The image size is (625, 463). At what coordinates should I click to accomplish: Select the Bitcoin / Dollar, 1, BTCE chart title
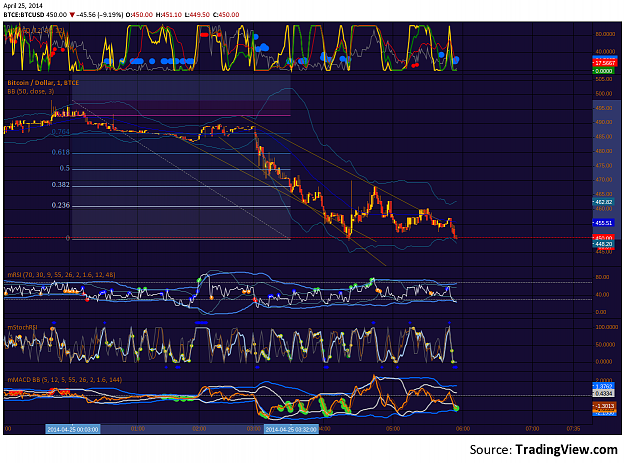(43, 83)
